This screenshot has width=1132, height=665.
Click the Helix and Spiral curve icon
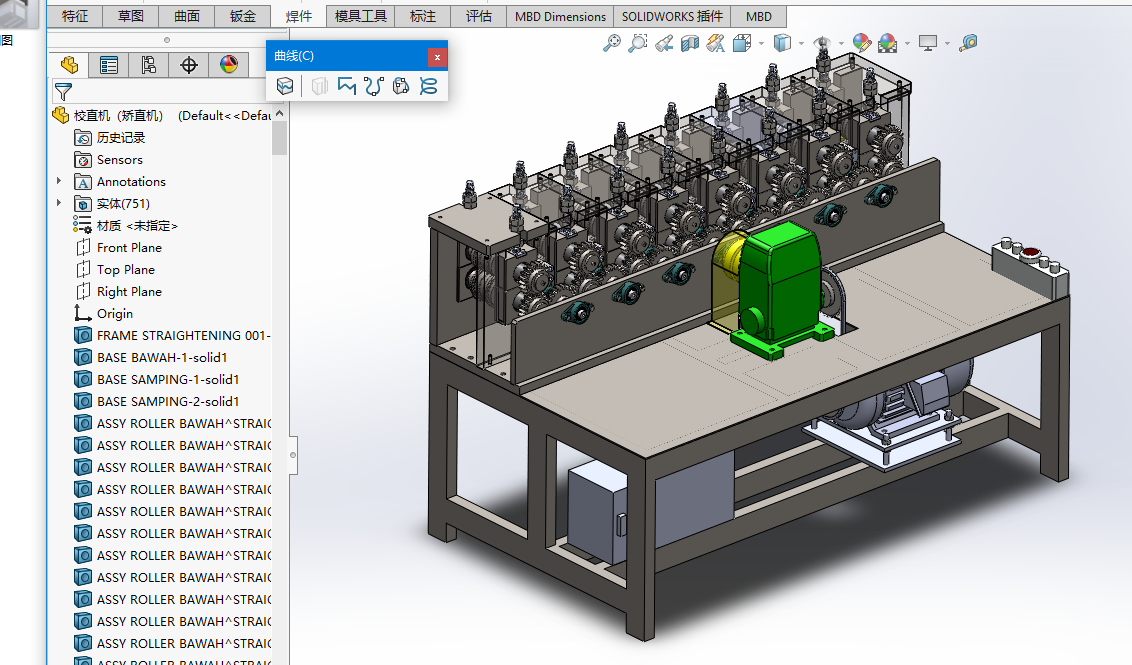(x=428, y=87)
